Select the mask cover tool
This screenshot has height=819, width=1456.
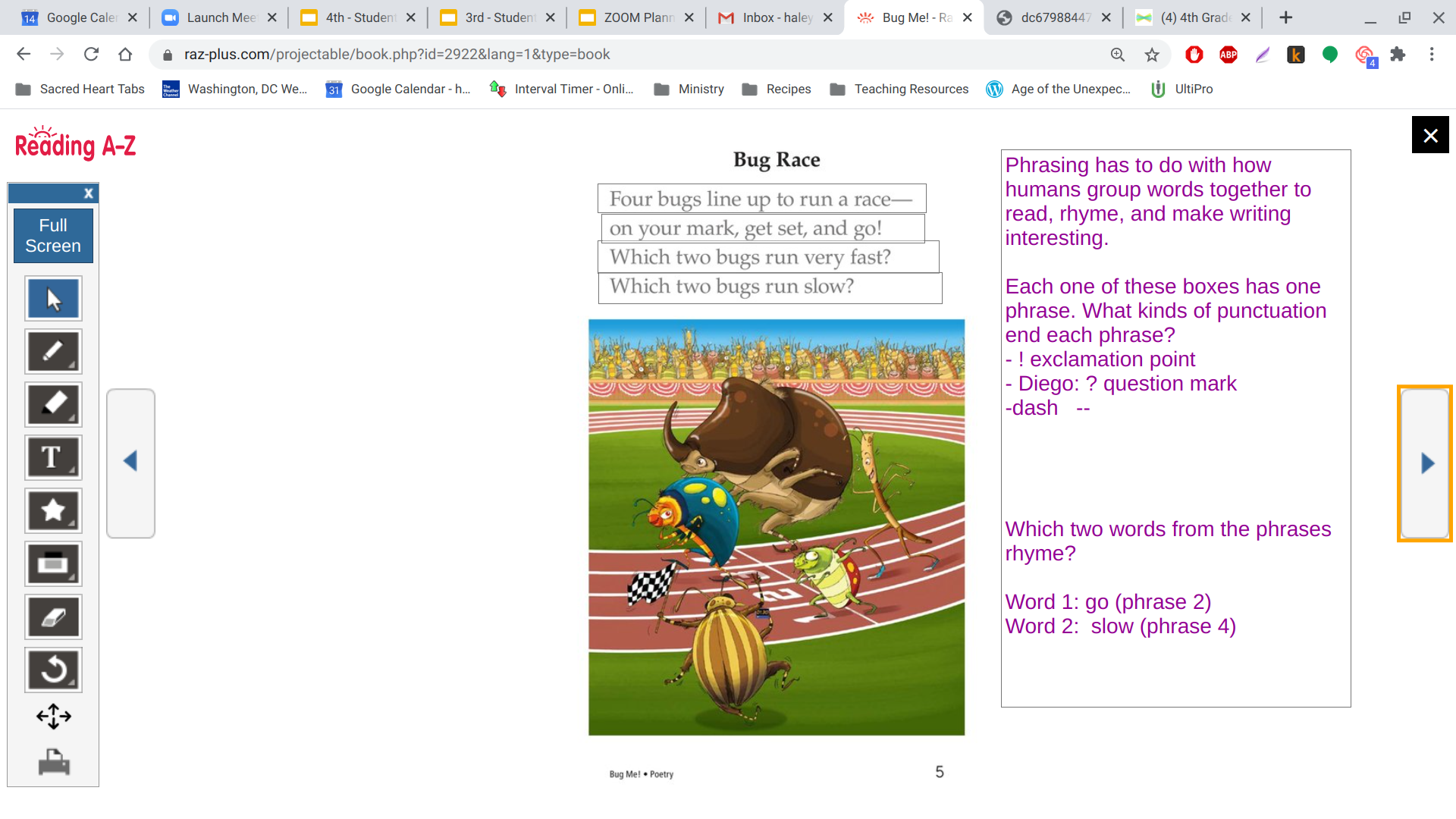click(53, 564)
